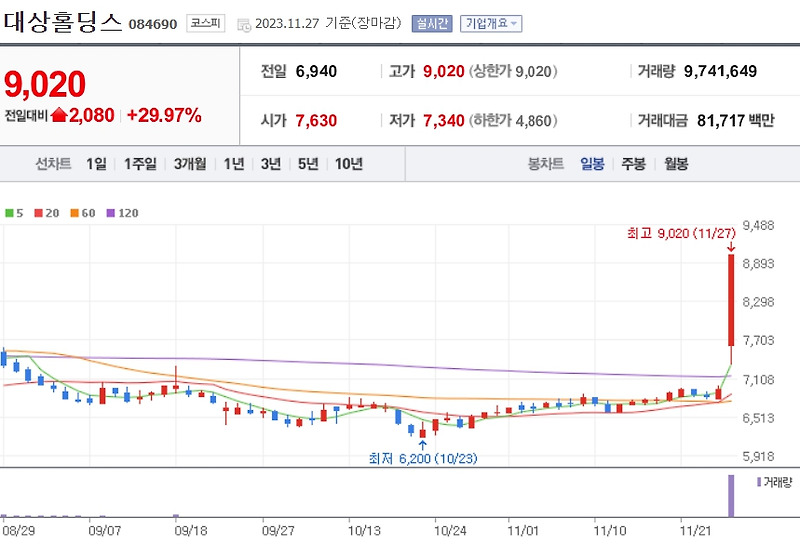Select the 1일 line chart tab

96,164
